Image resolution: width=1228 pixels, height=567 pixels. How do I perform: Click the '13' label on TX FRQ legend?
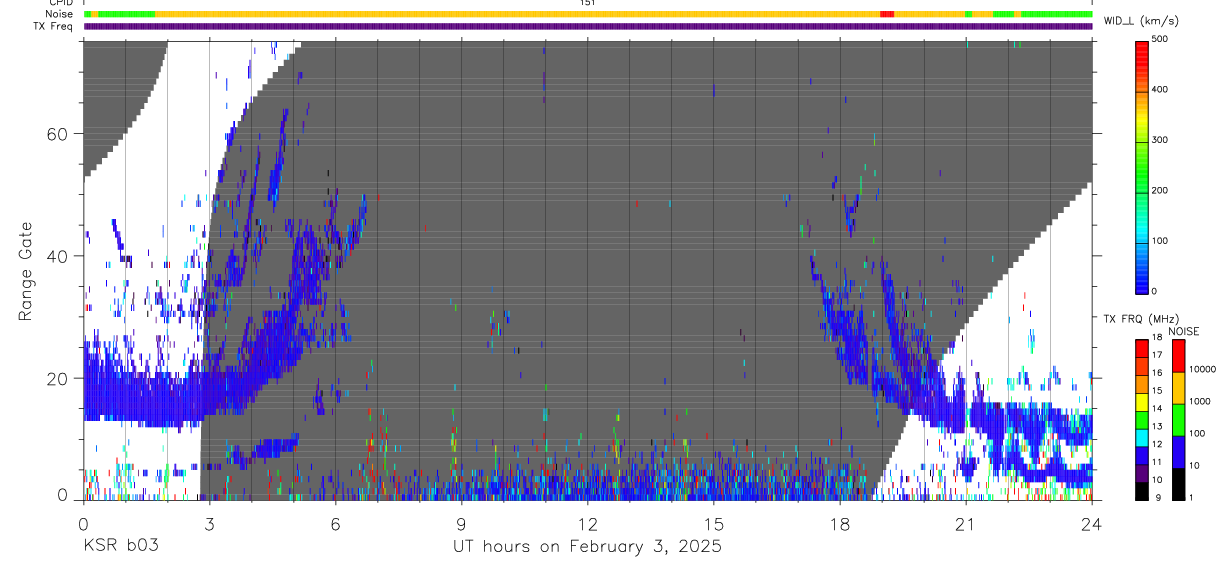point(1158,427)
